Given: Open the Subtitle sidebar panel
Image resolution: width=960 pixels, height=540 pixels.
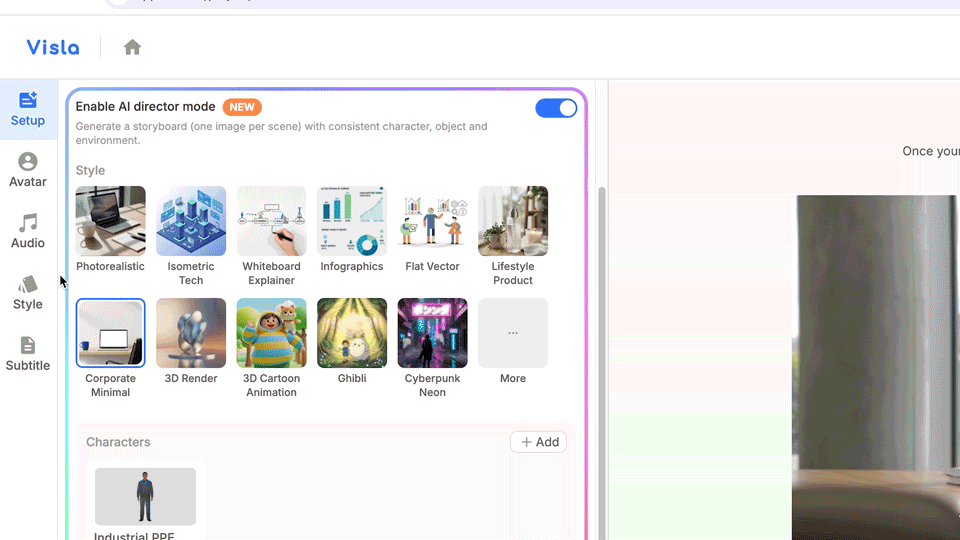Looking at the screenshot, I should [28, 354].
